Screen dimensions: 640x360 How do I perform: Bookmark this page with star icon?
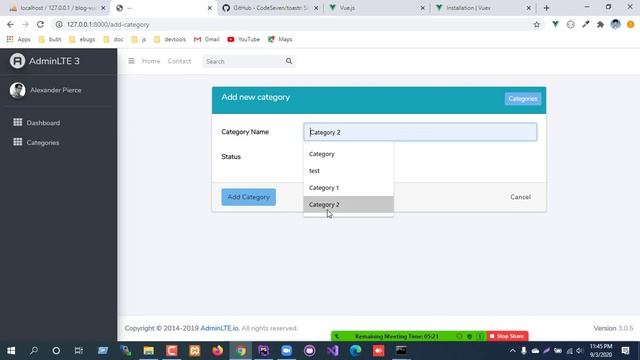click(536, 24)
